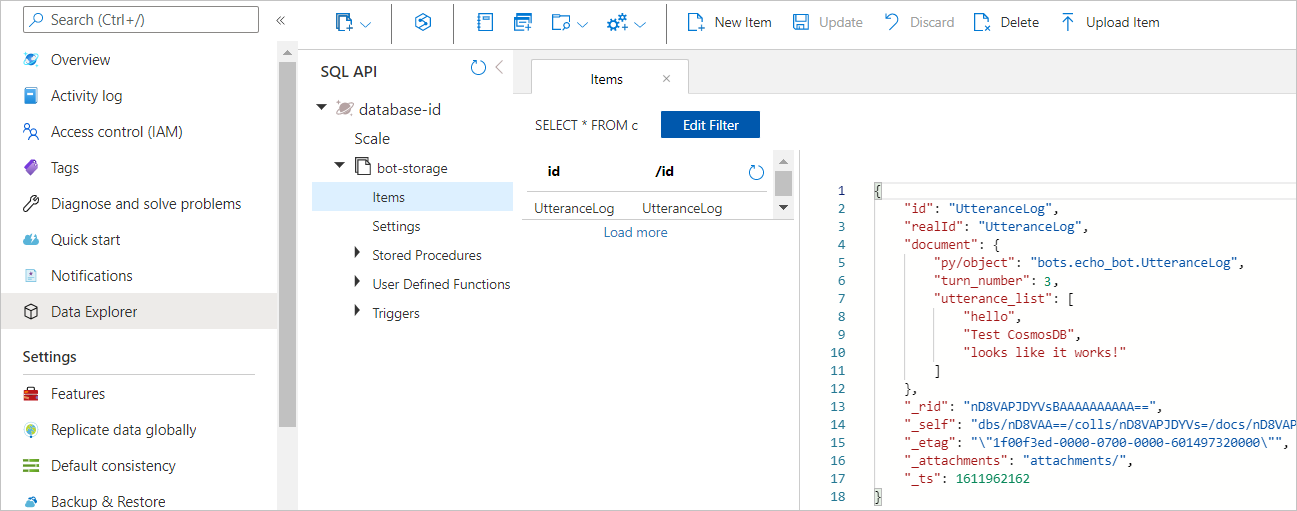
Task: Select the UtteranceLog item row
Action: (x=574, y=208)
